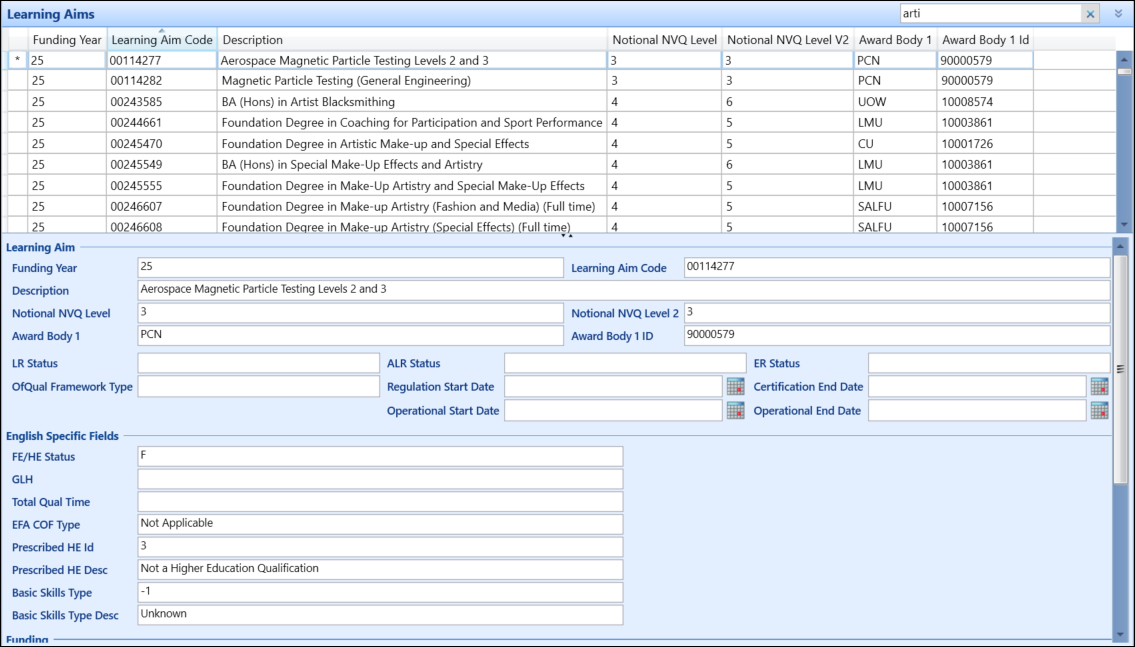Click the grid scrollbar up arrow
The image size is (1135, 647).
[1124, 59]
